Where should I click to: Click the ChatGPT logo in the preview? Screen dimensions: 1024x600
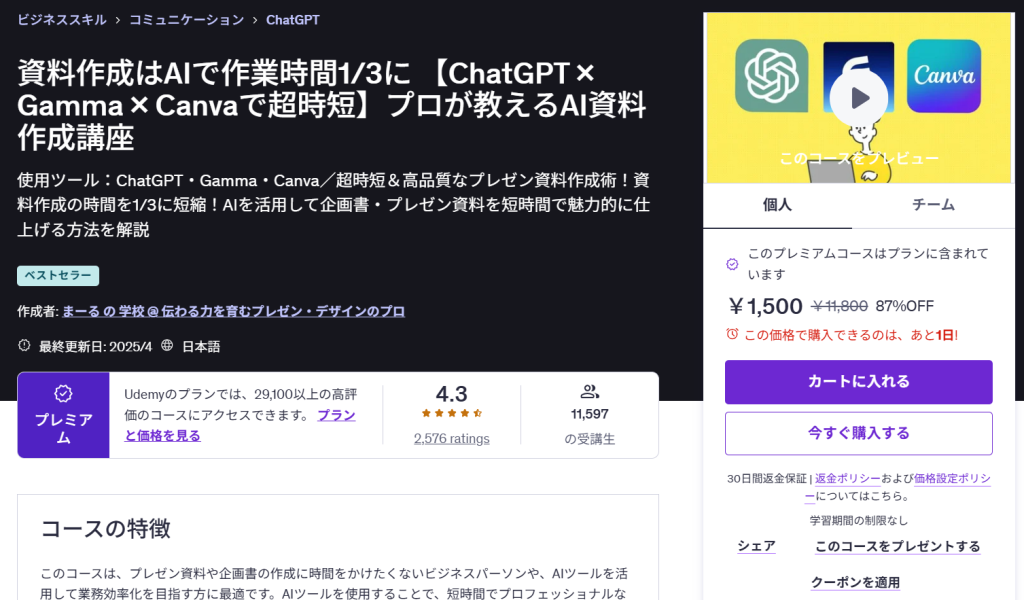point(771,75)
